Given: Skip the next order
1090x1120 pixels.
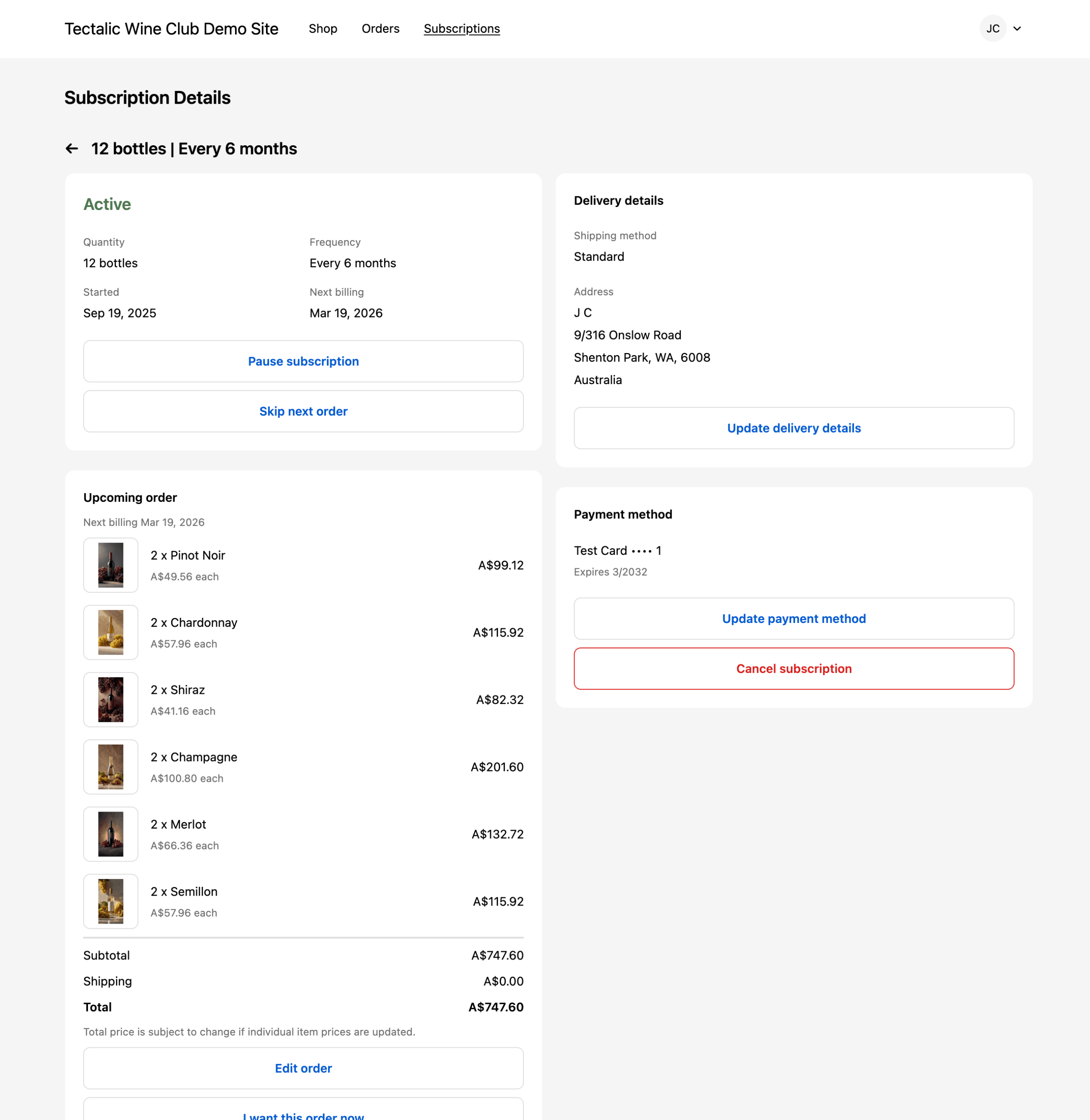Looking at the screenshot, I should 303,411.
